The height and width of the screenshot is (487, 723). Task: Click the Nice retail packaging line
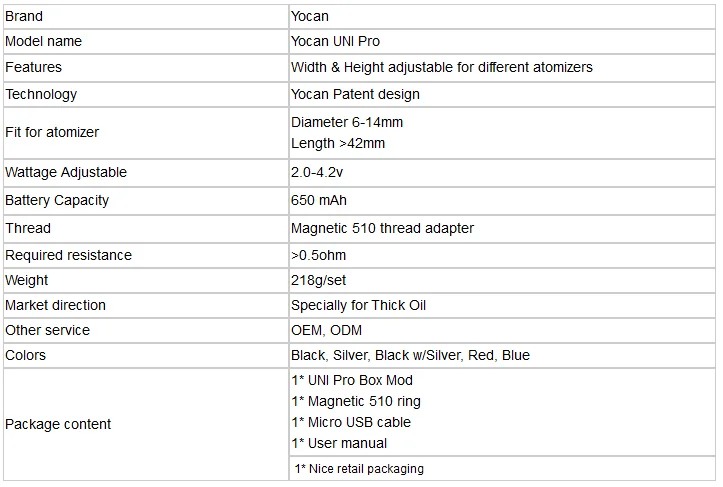pos(359,468)
